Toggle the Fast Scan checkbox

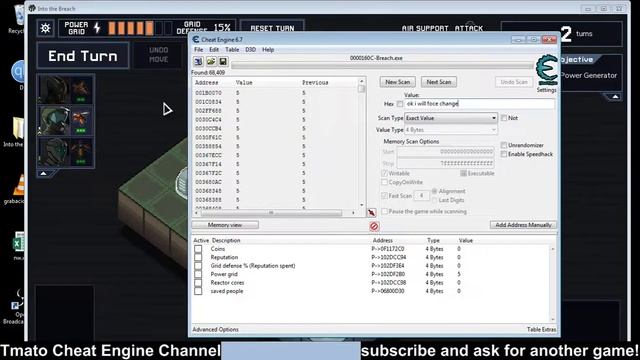tap(384, 196)
